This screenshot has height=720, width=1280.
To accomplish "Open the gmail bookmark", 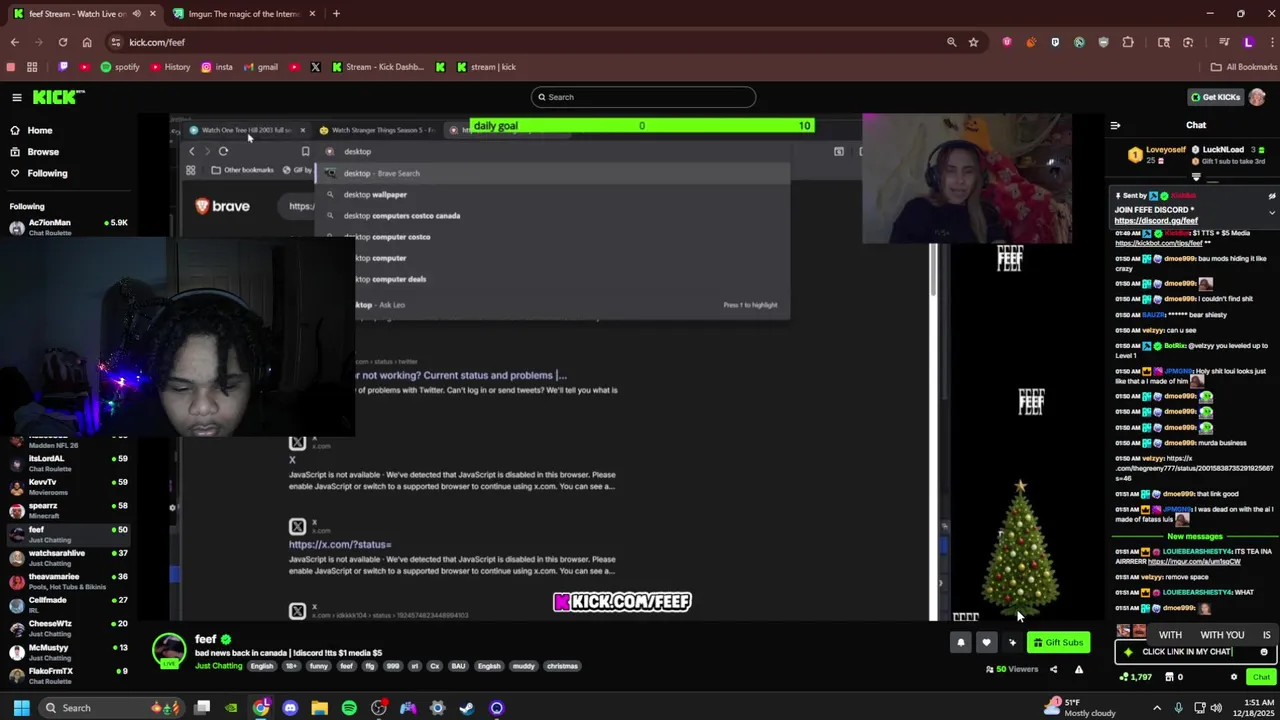I will click(259, 67).
